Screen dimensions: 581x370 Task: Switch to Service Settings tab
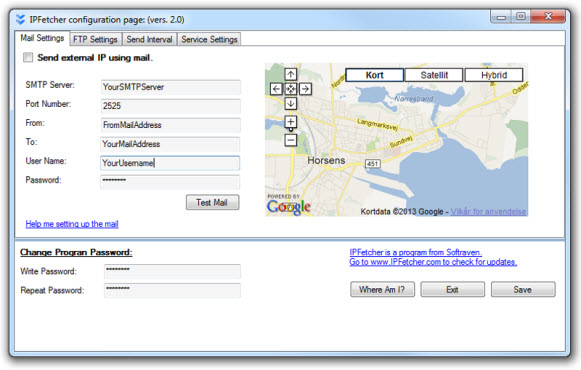209,39
